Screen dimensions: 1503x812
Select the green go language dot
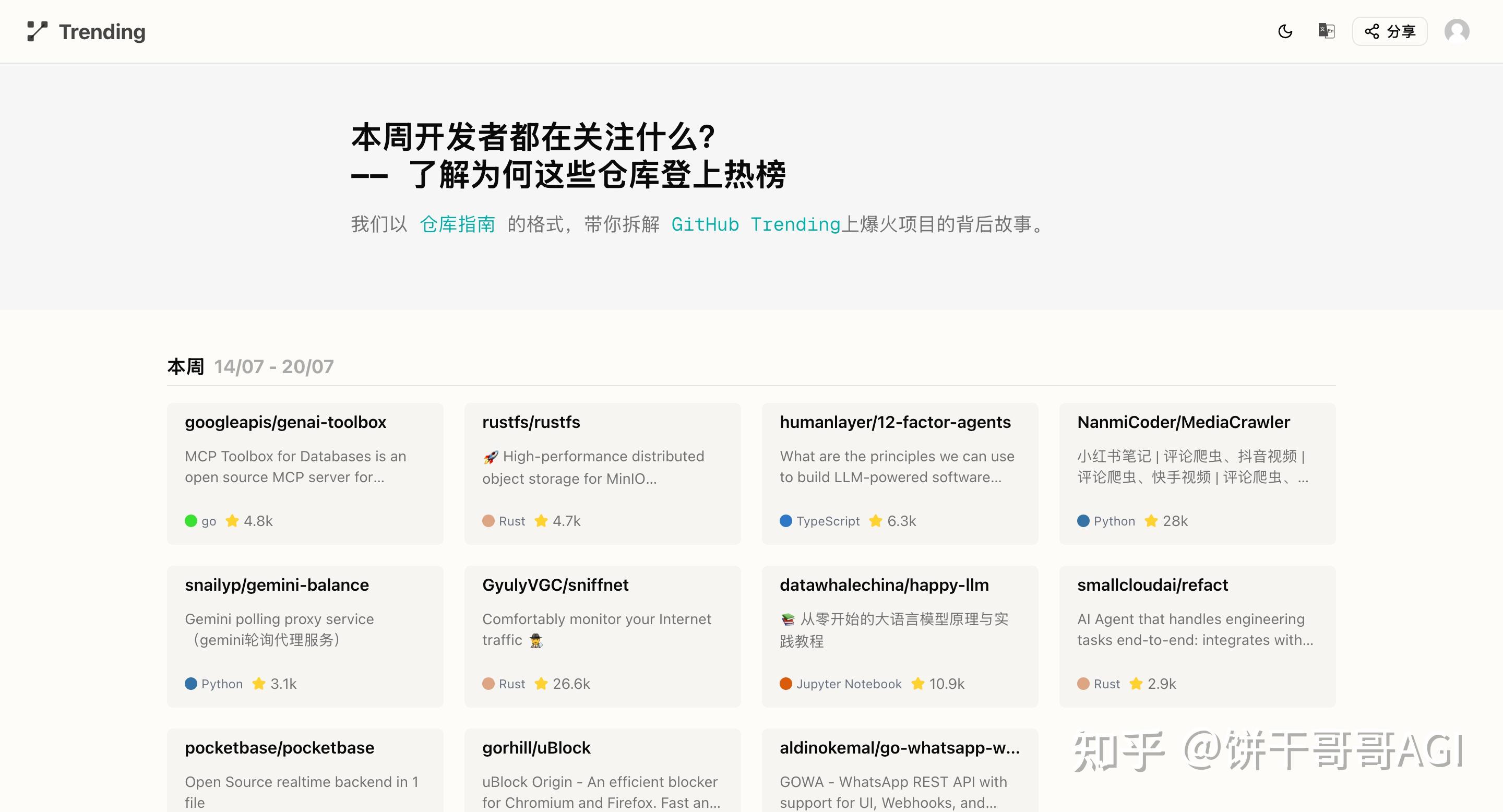[192, 521]
